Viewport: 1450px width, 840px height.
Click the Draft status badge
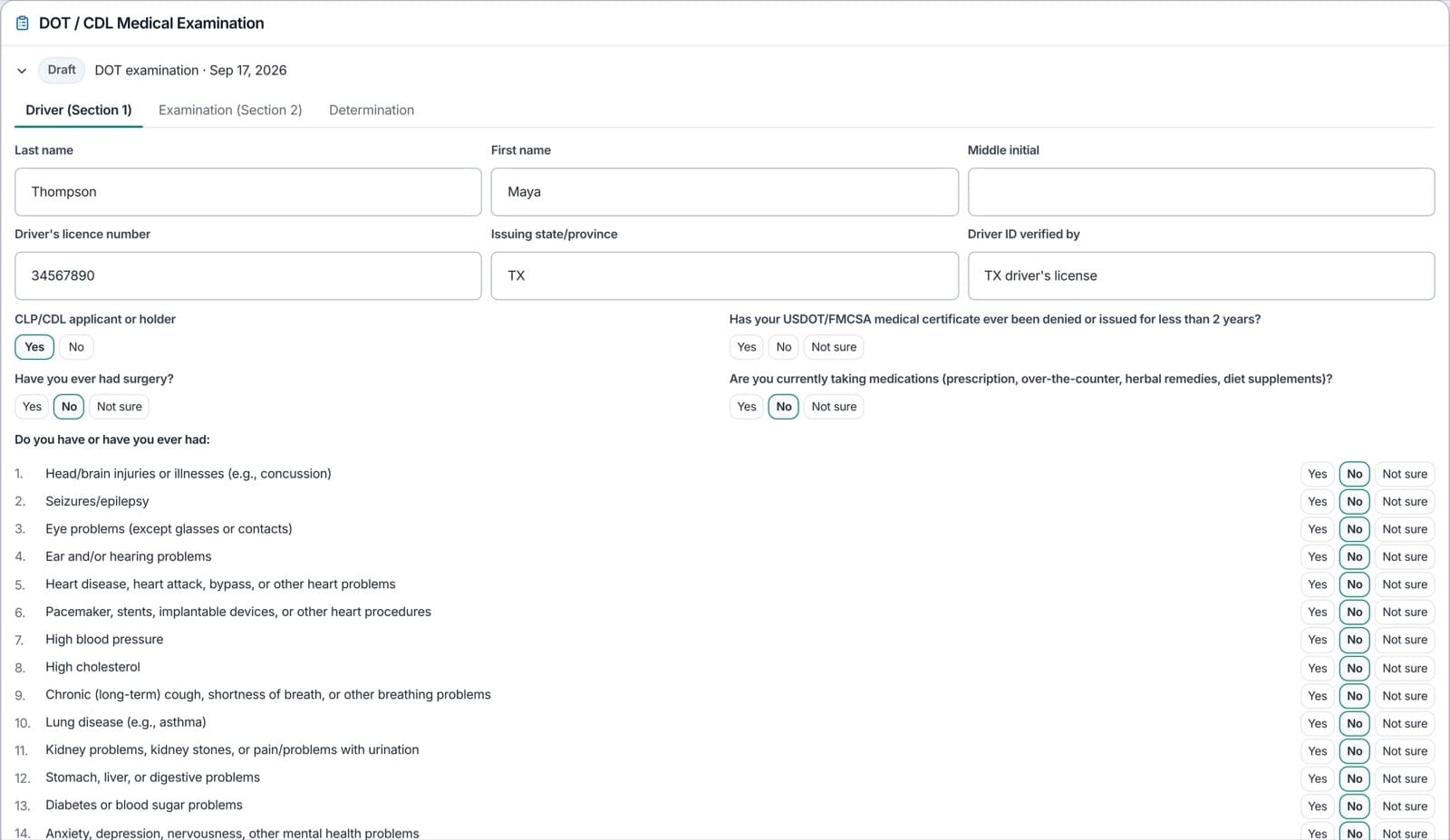click(62, 70)
